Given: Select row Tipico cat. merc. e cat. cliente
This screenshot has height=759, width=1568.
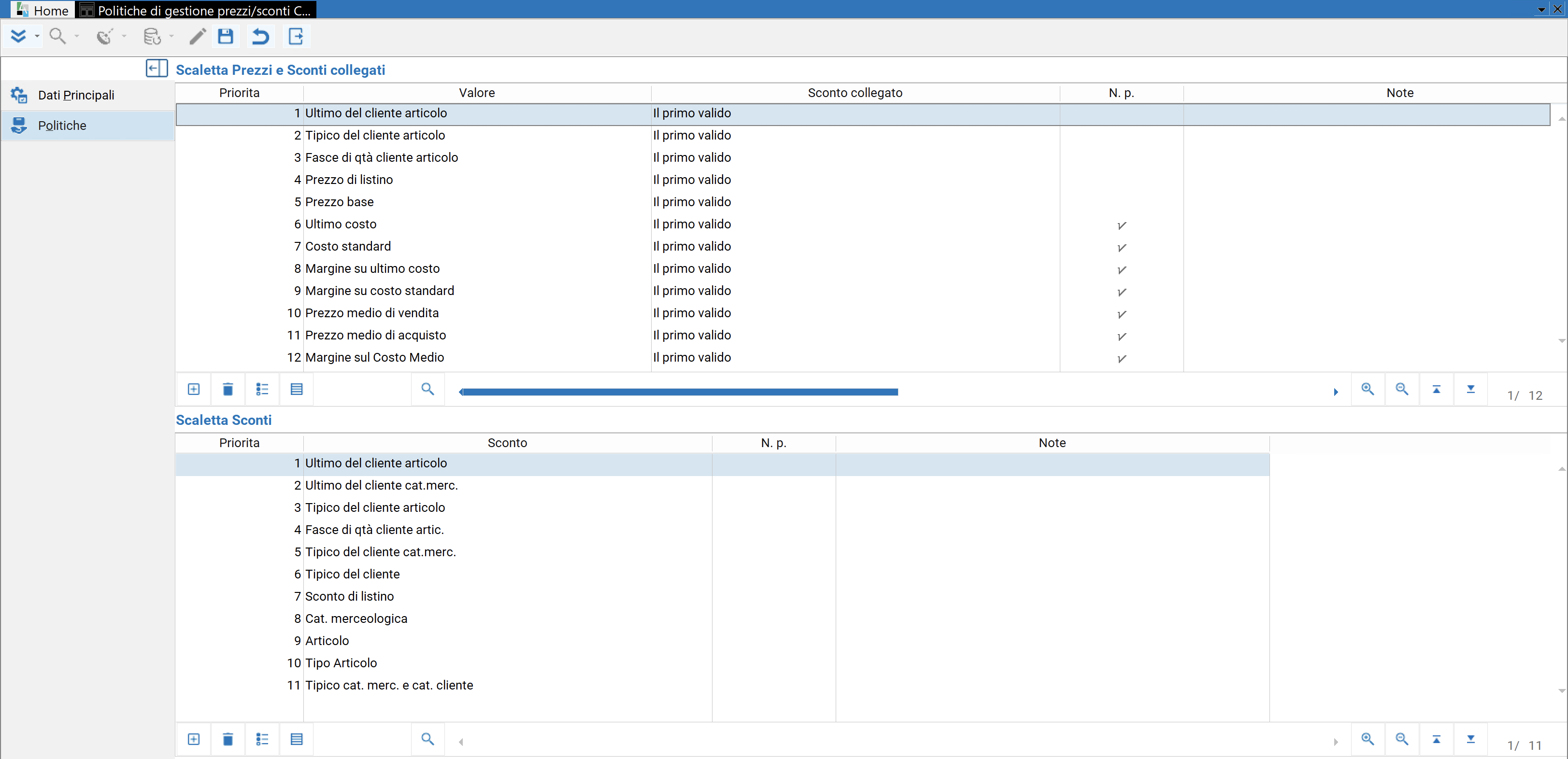Looking at the screenshot, I should tap(723, 686).
